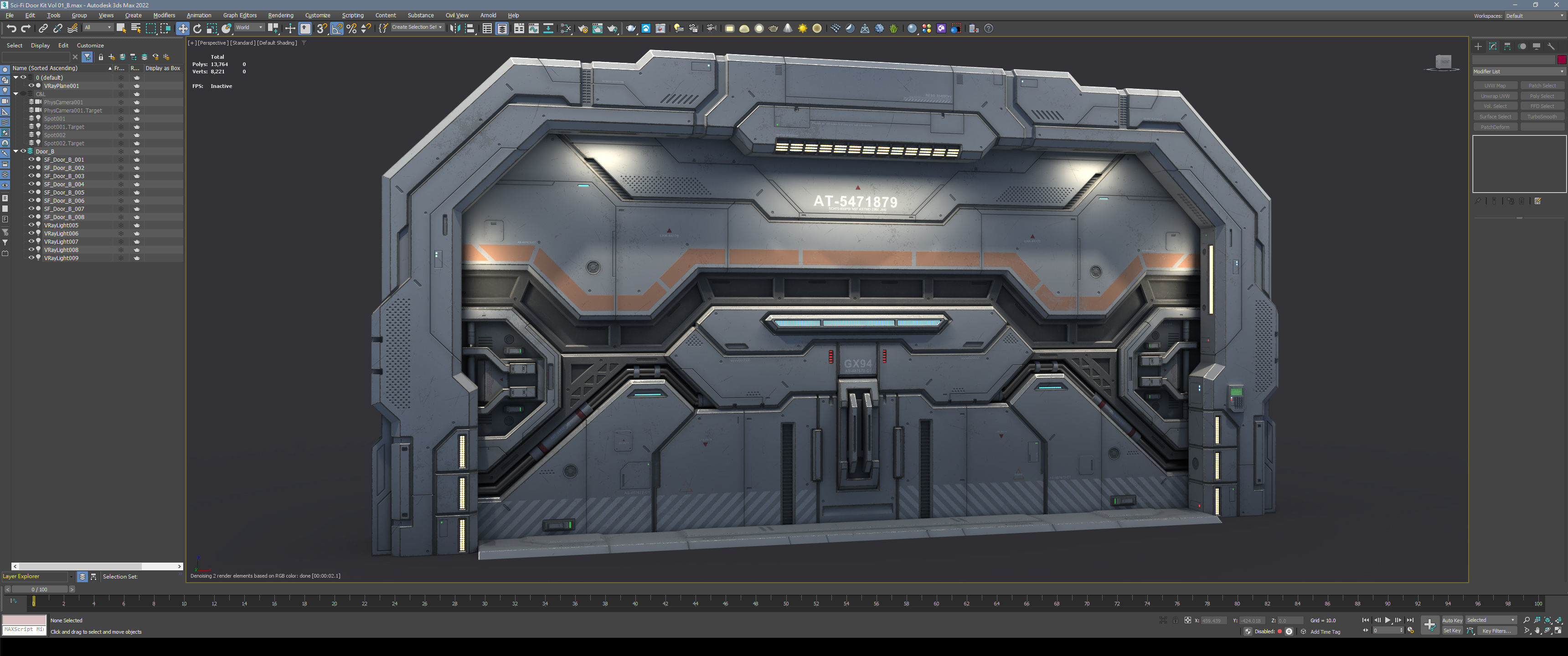Open the selection filter All dropdown
This screenshot has height=656, width=1568.
pos(98,27)
